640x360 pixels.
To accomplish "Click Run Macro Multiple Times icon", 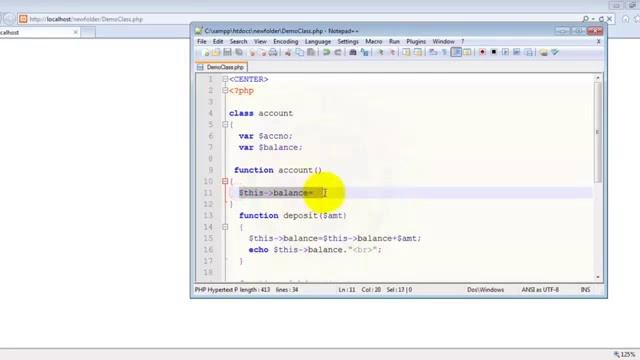I will pos(517,52).
